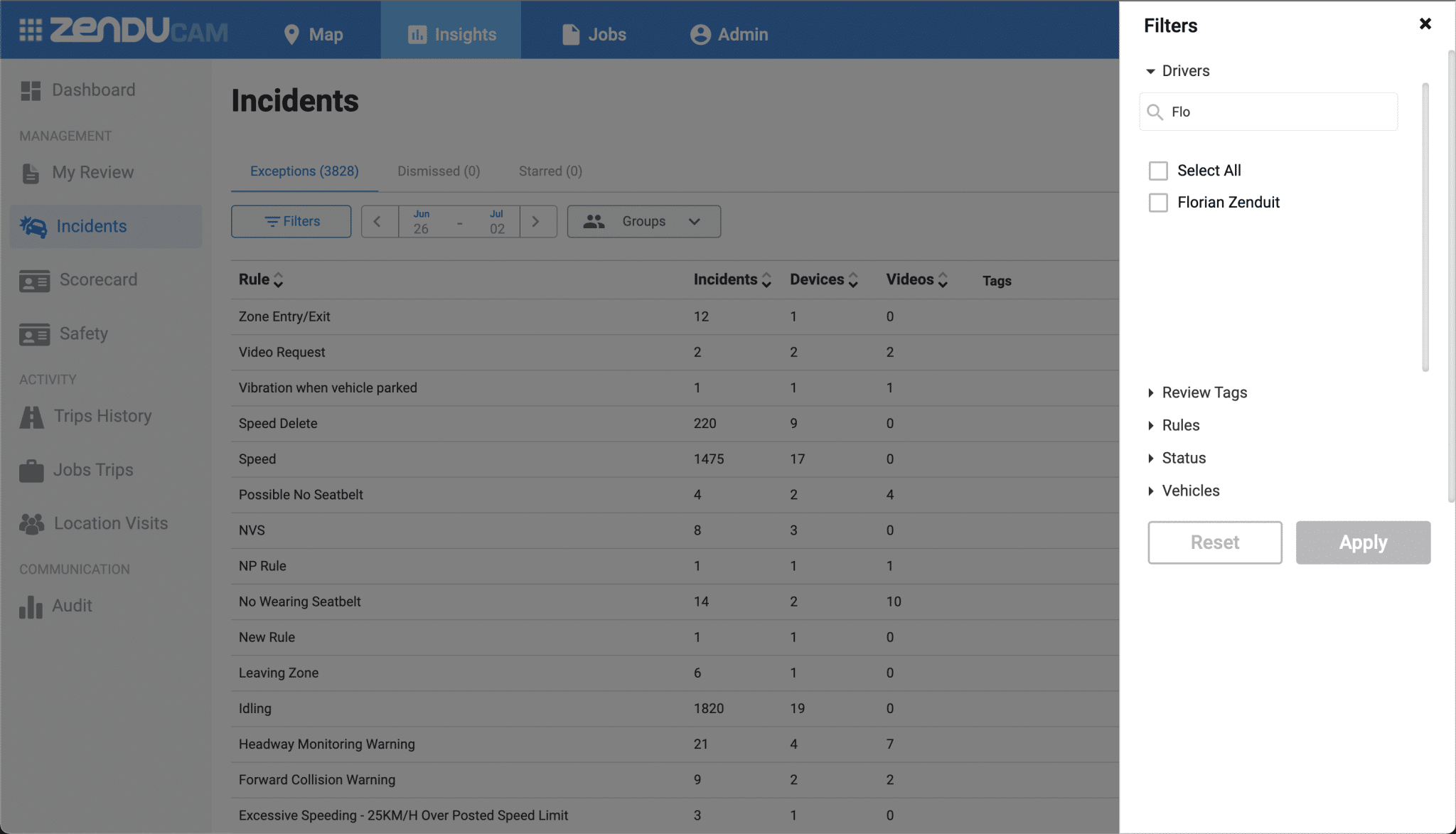The image size is (1456, 834).
Task: Open the Jobs tab
Action: (594, 34)
